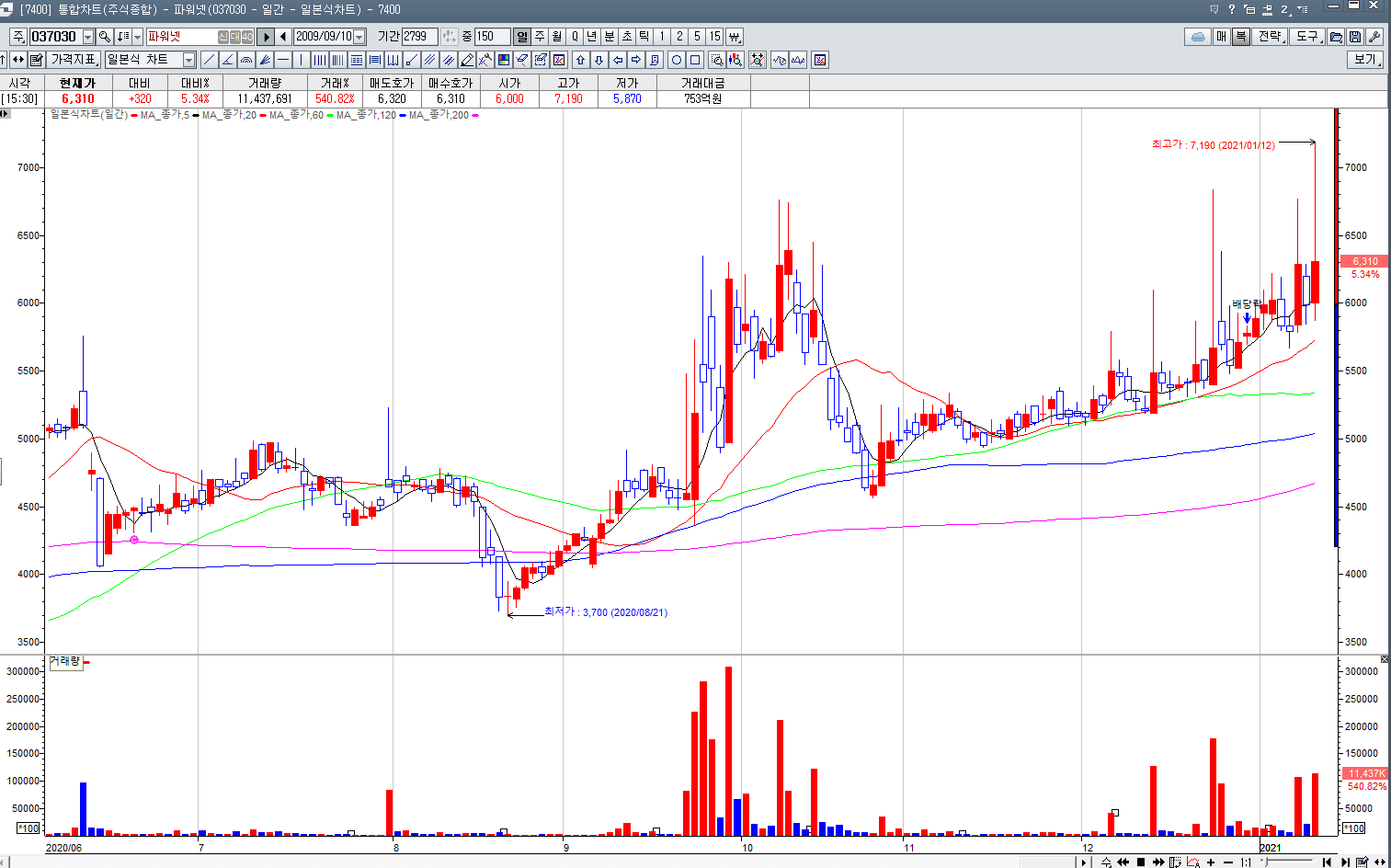This screenshot has width=1391, height=868.
Task: Toggle the 복 adjusted-price button
Action: coord(1240,37)
